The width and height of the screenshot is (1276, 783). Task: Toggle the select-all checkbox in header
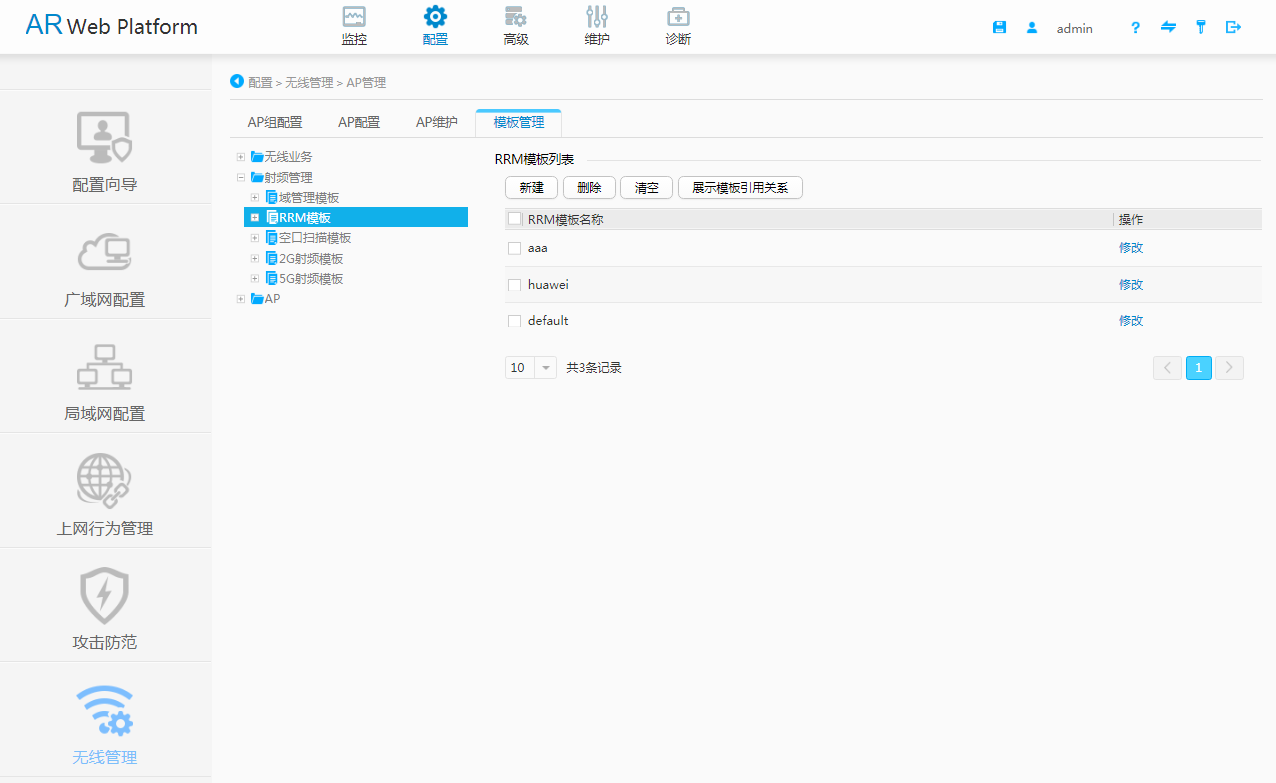[514, 219]
